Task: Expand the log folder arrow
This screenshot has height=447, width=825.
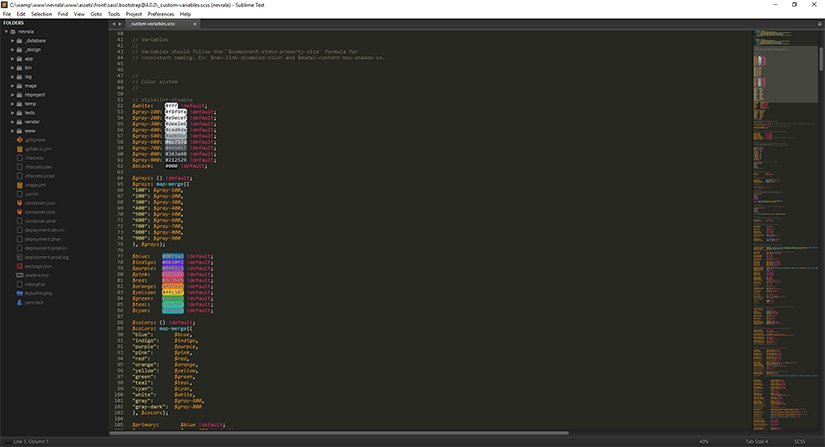Action: click(13, 77)
